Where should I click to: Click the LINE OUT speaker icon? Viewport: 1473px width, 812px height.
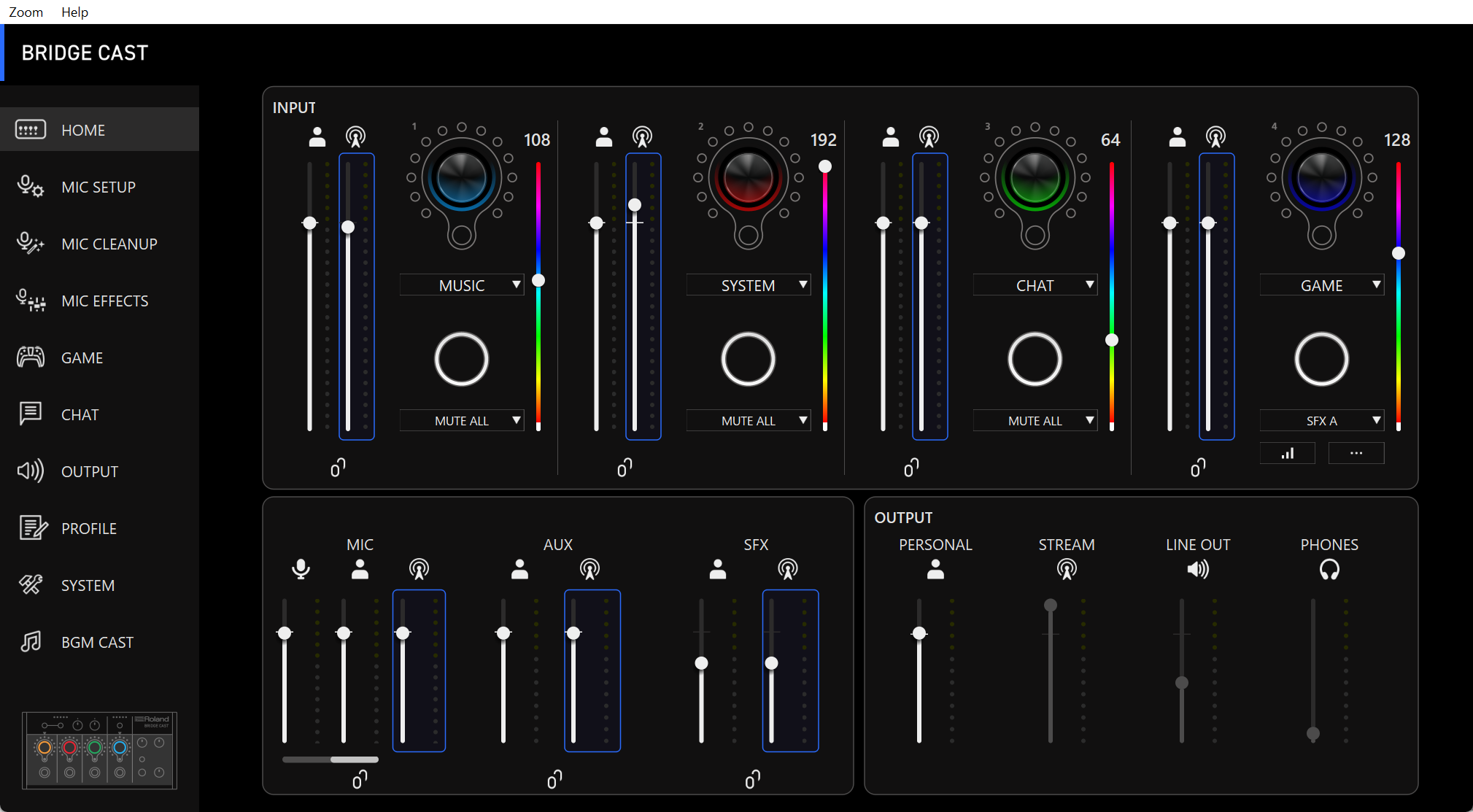1198,569
